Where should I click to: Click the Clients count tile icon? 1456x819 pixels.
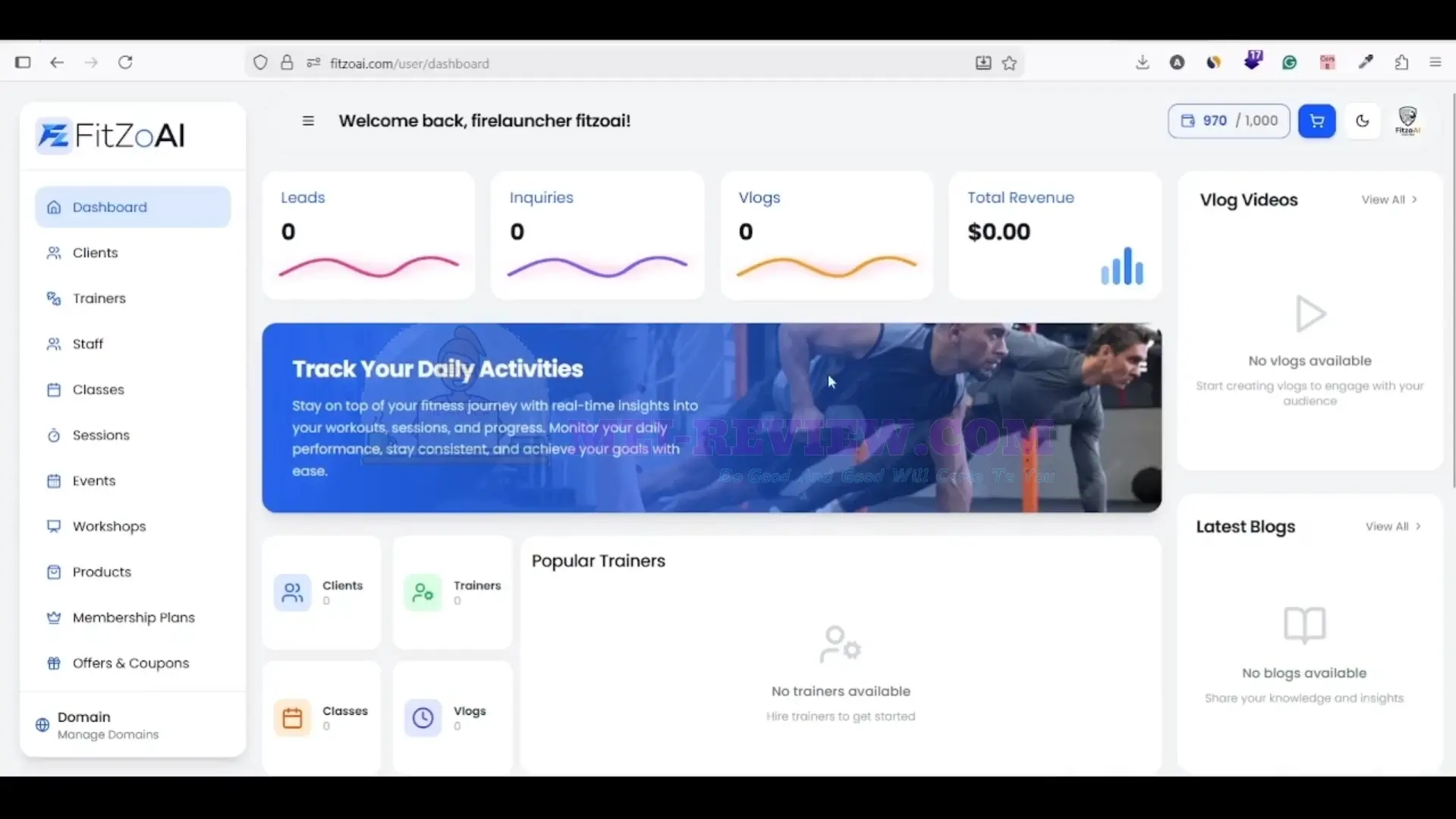pos(292,592)
